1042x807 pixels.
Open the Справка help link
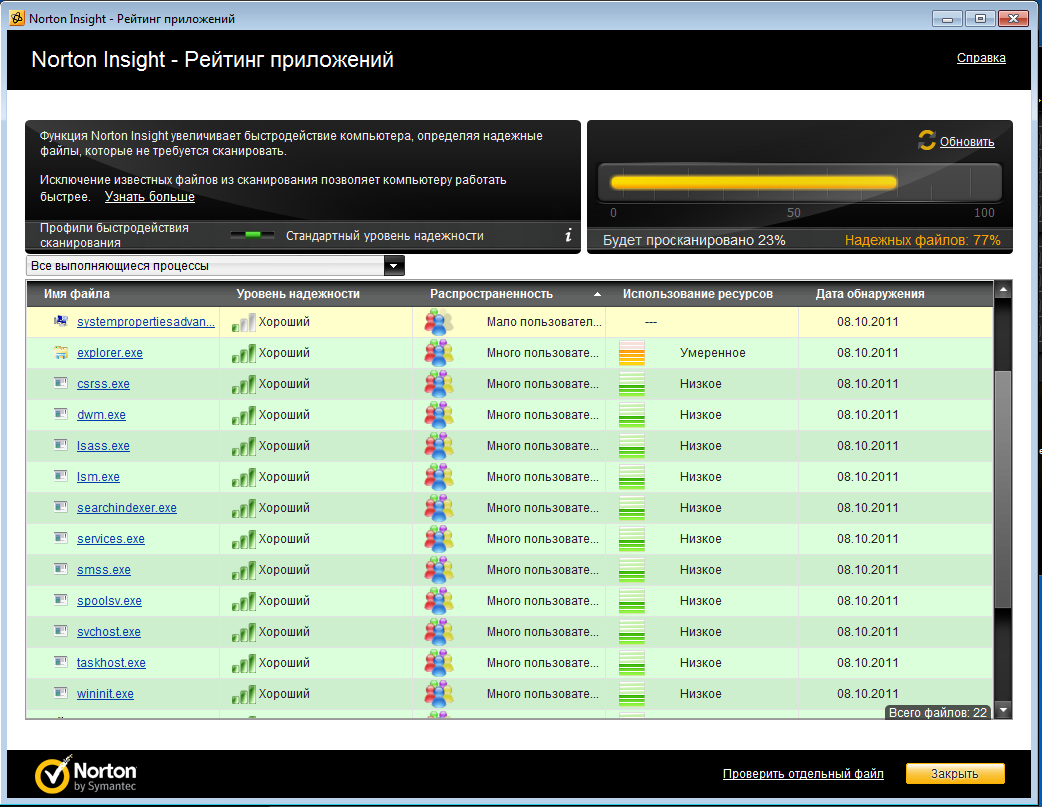tap(981, 58)
